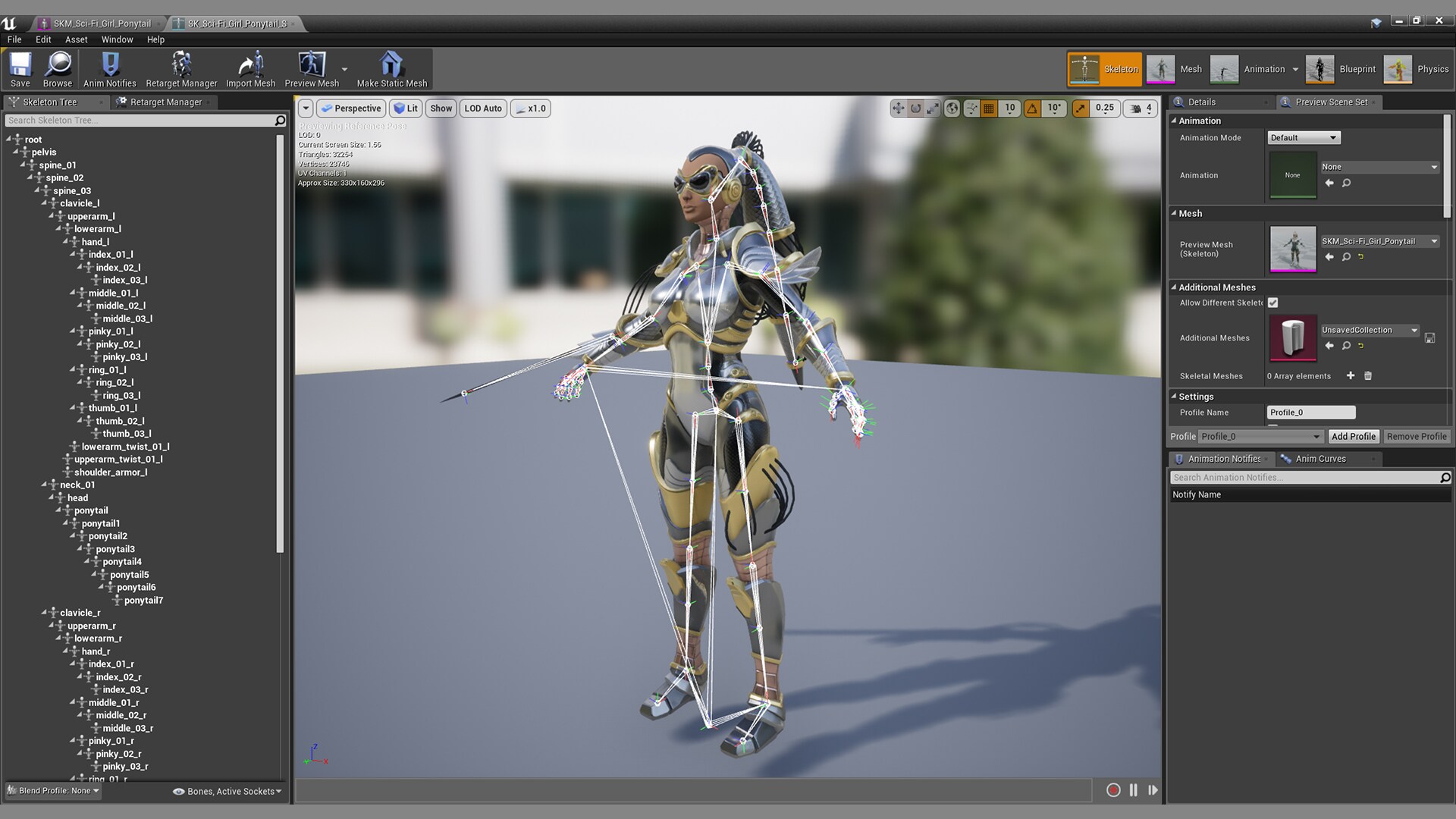Open the Physics editor mode

pyautogui.click(x=1399, y=68)
